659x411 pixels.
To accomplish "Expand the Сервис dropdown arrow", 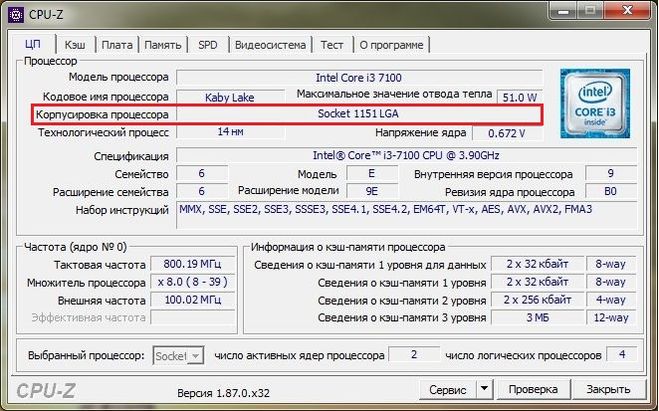I will pyautogui.click(x=484, y=390).
